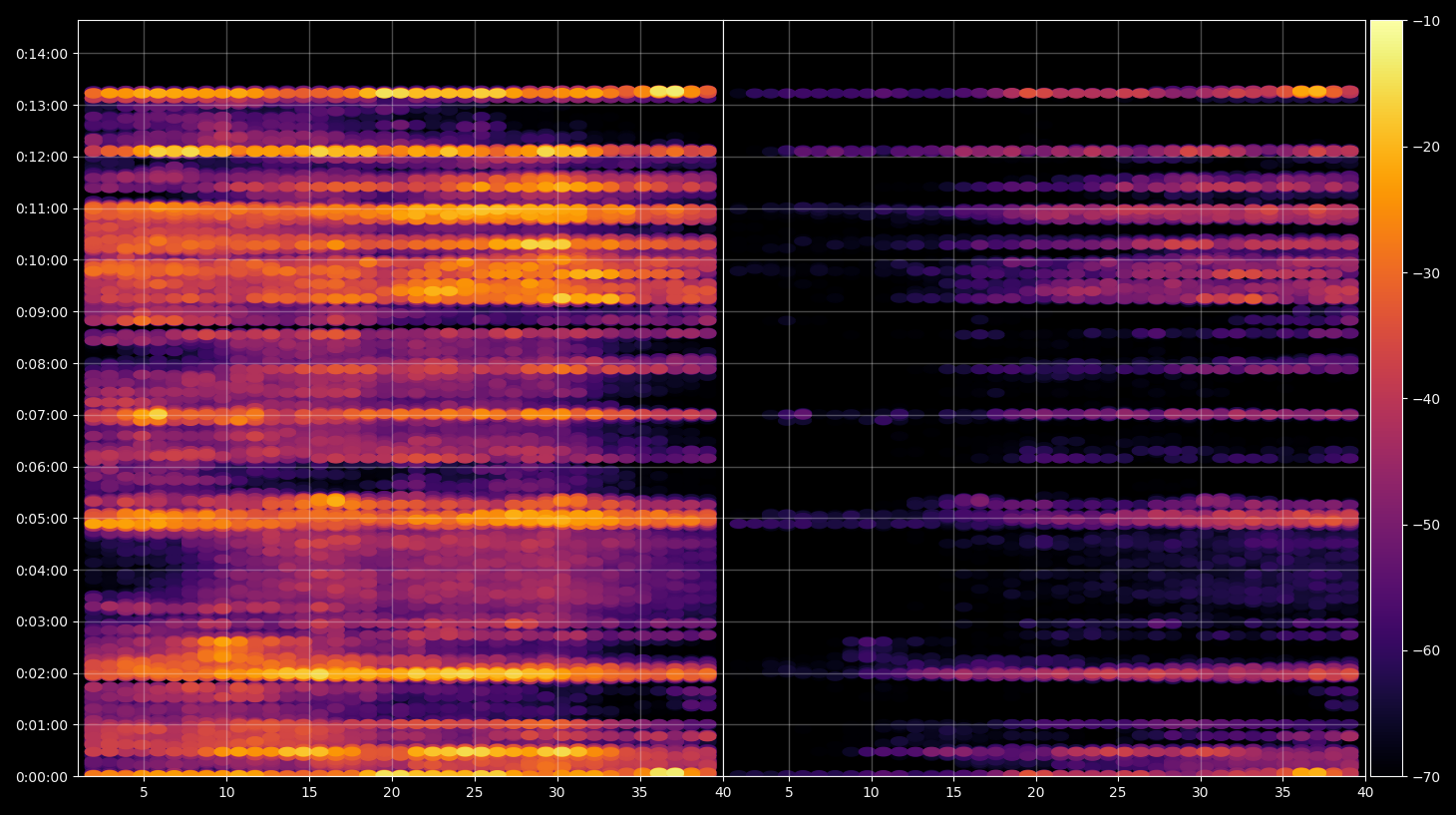Click x-axis tick 15 under the left heatmap
Image resolution: width=1456 pixels, height=815 pixels.
[x=309, y=793]
